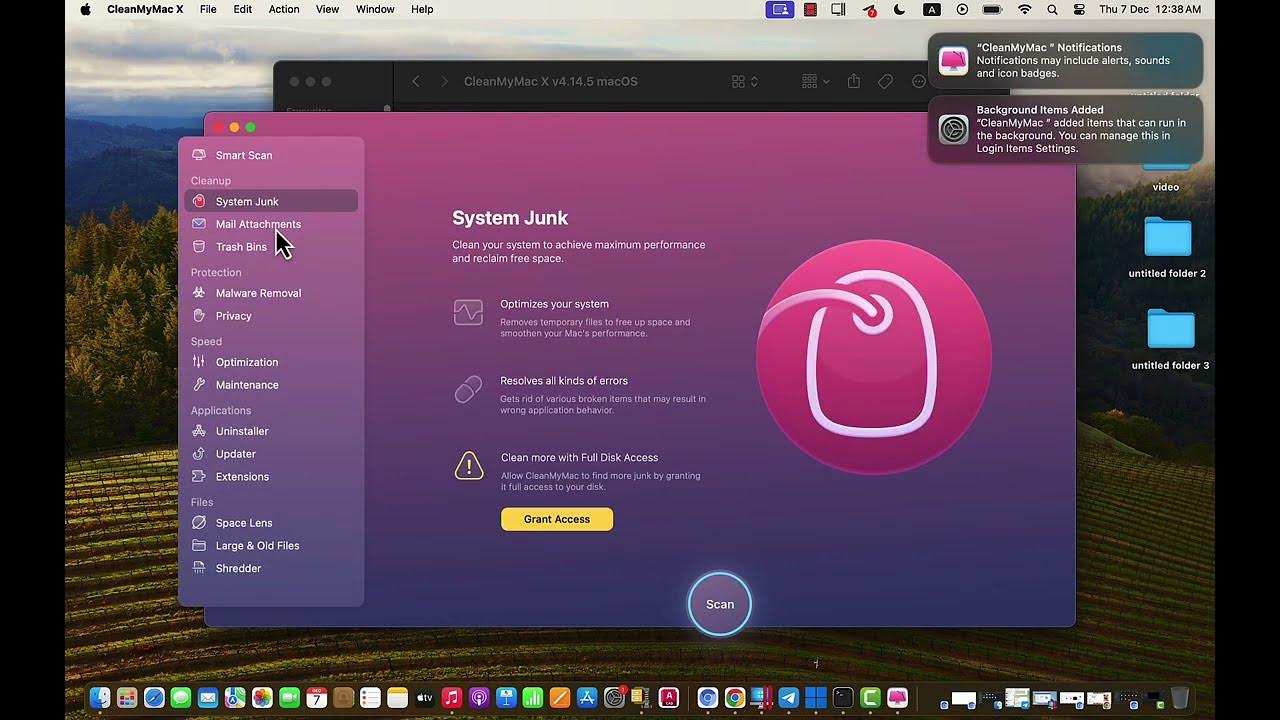Image resolution: width=1280 pixels, height=720 pixels.
Task: Click the battery status icon
Action: coord(992,9)
